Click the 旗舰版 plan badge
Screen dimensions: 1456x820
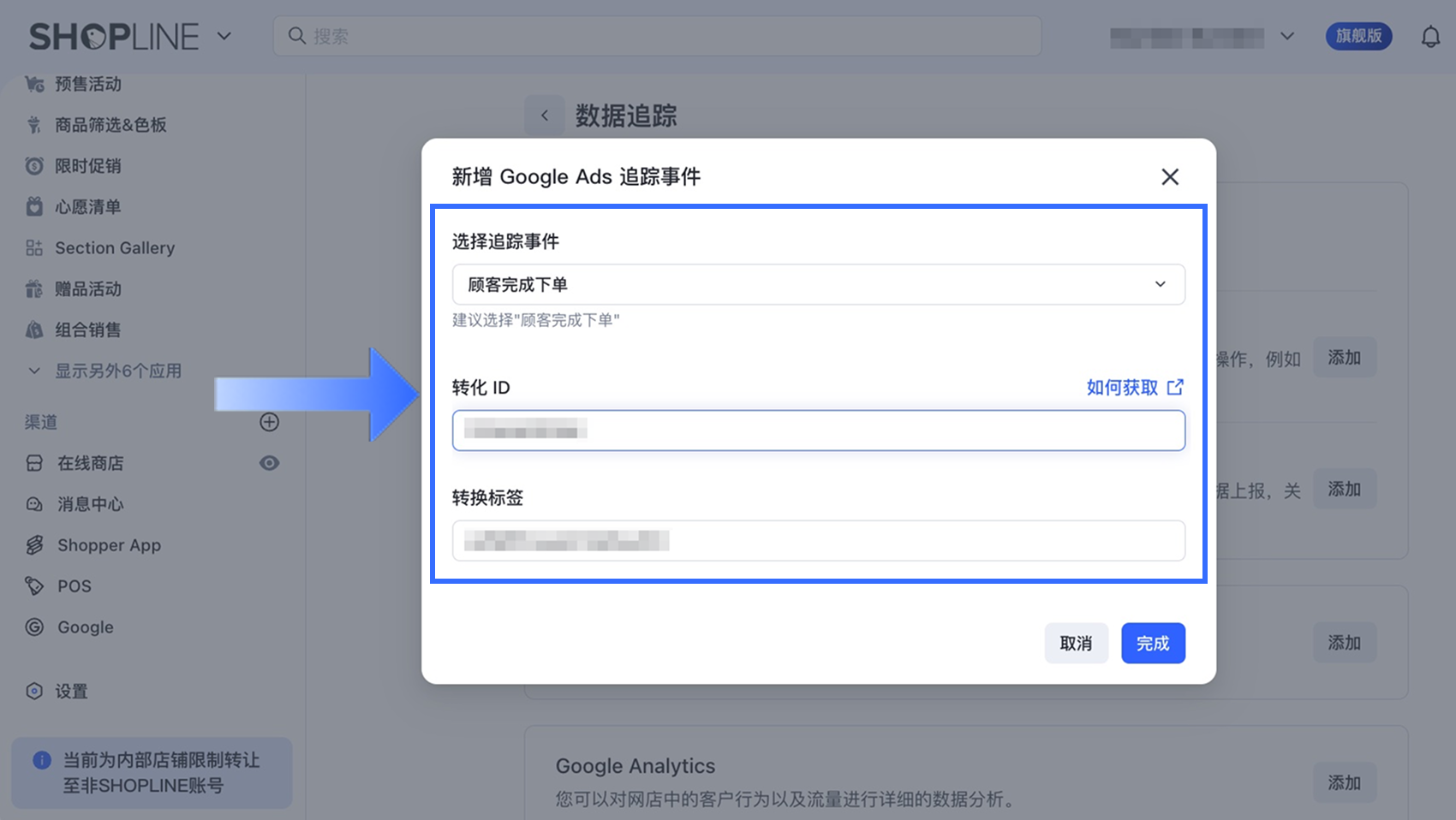[x=1359, y=36]
